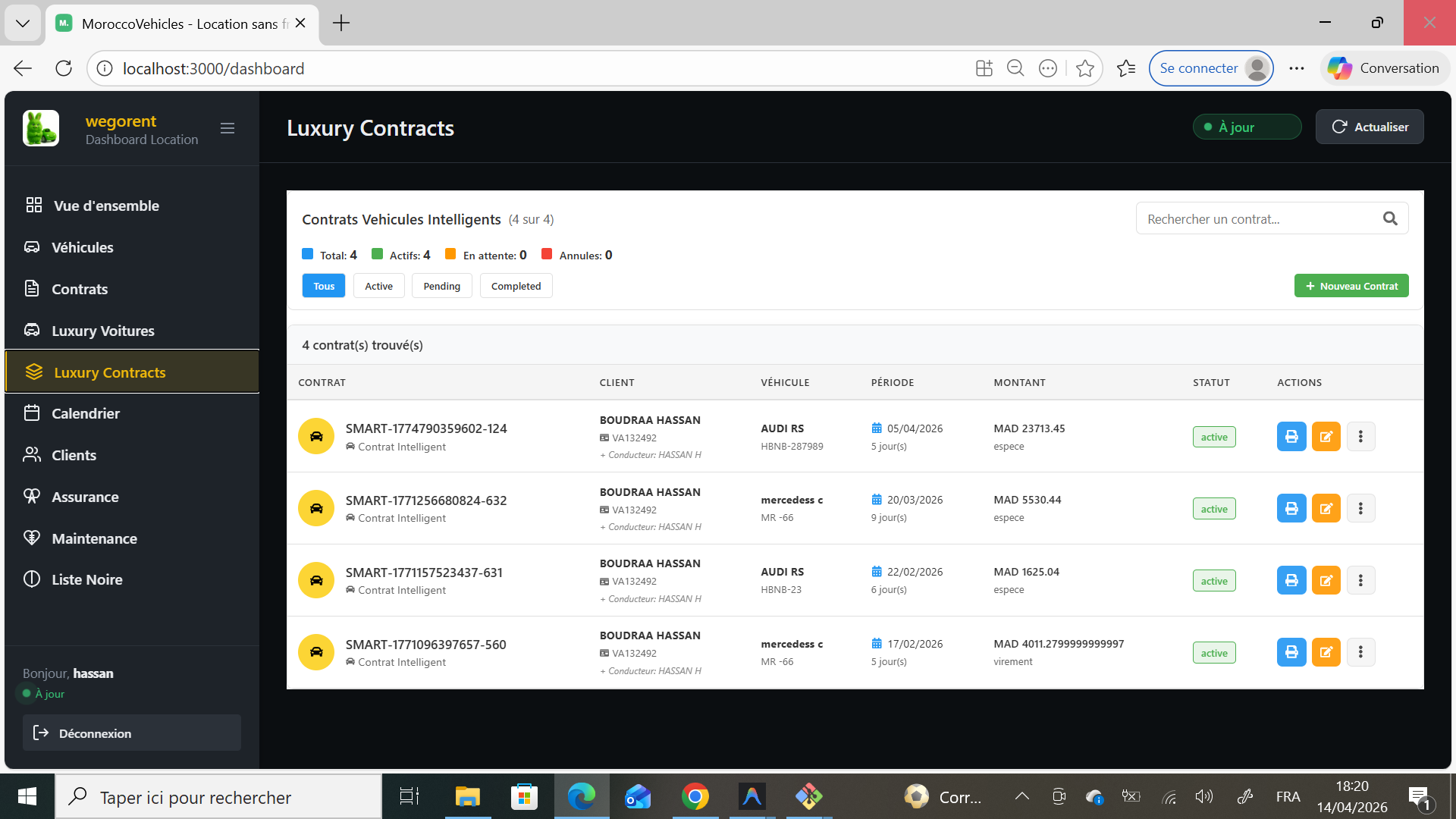Click the green Actifs color indicator
This screenshot has width=1456, height=819.
click(377, 254)
